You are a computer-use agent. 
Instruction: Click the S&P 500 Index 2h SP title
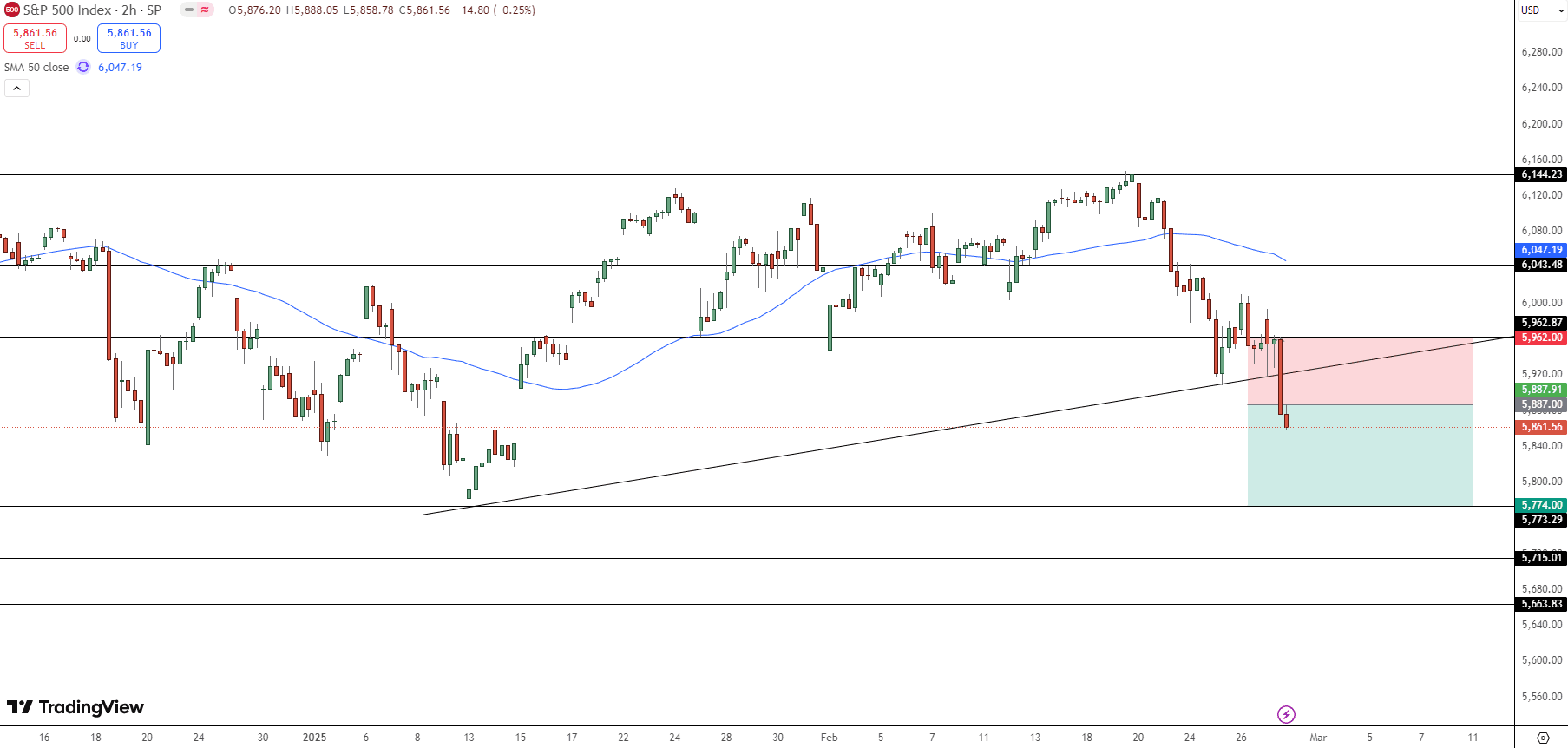pos(92,10)
